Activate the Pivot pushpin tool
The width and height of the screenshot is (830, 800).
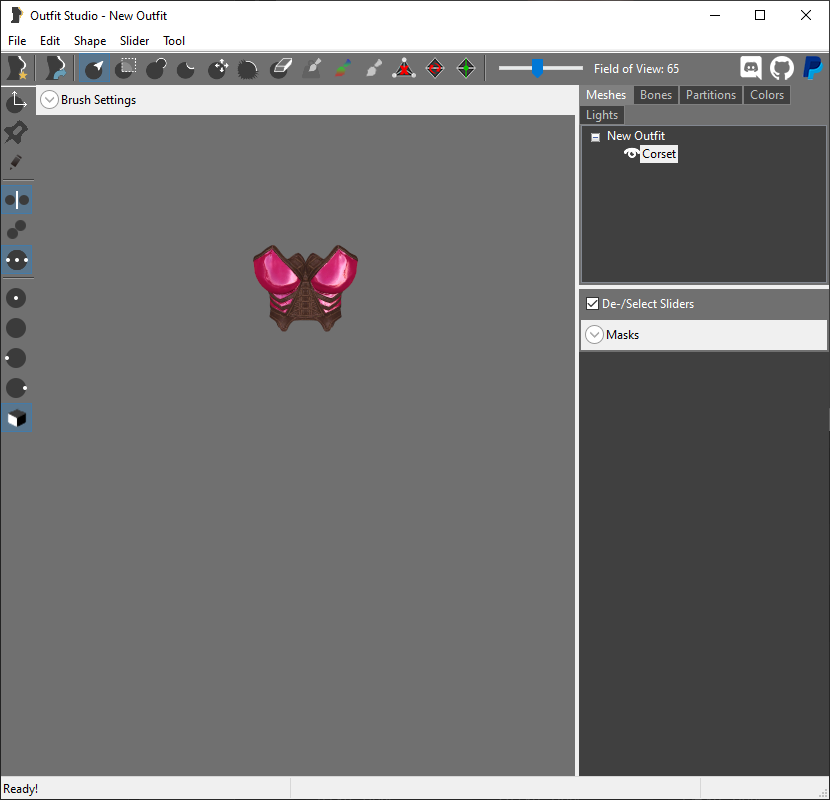[17, 132]
